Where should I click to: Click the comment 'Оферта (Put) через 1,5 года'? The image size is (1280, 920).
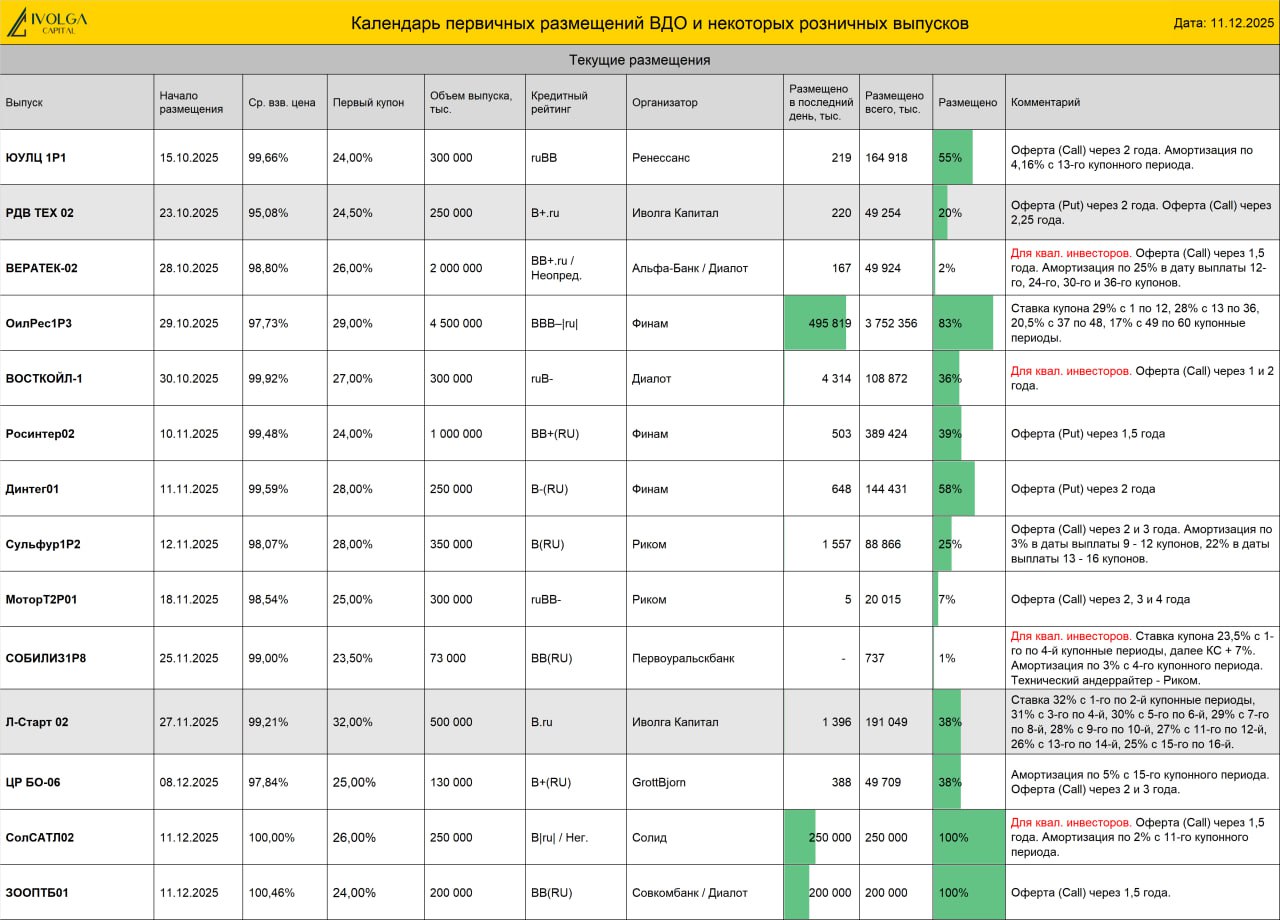[x=1088, y=434]
